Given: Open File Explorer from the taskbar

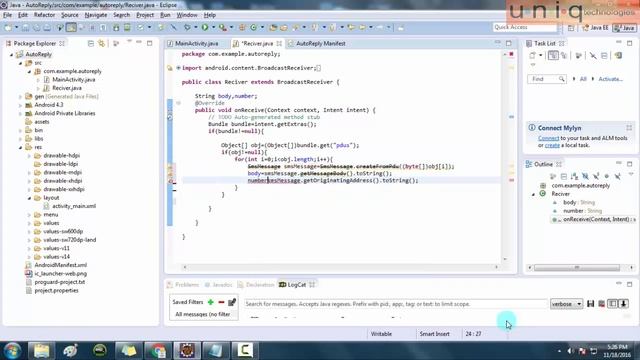Looking at the screenshot, I should point(41,351).
